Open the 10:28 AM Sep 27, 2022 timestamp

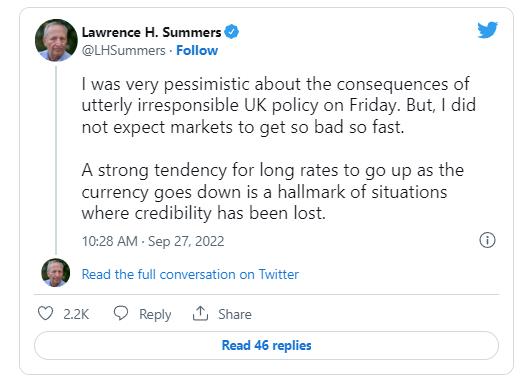[153, 241]
